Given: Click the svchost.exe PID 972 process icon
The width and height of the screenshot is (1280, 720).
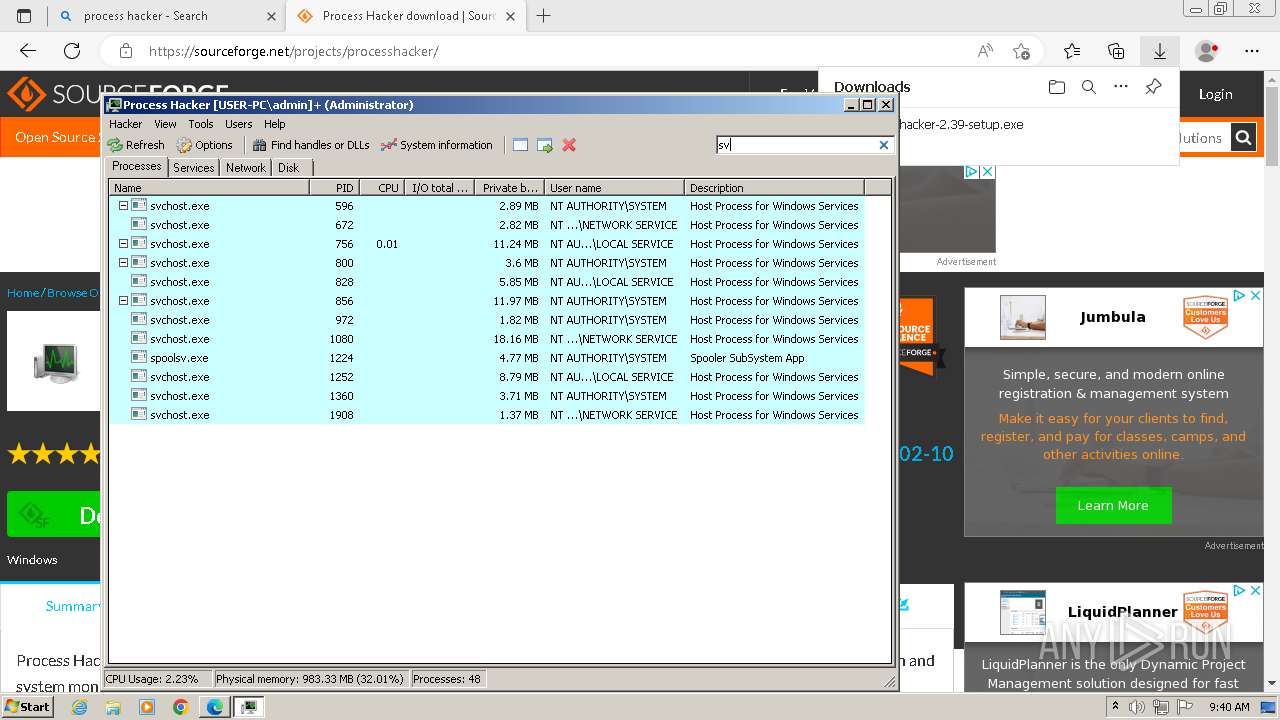Looking at the screenshot, I should click(139, 320).
